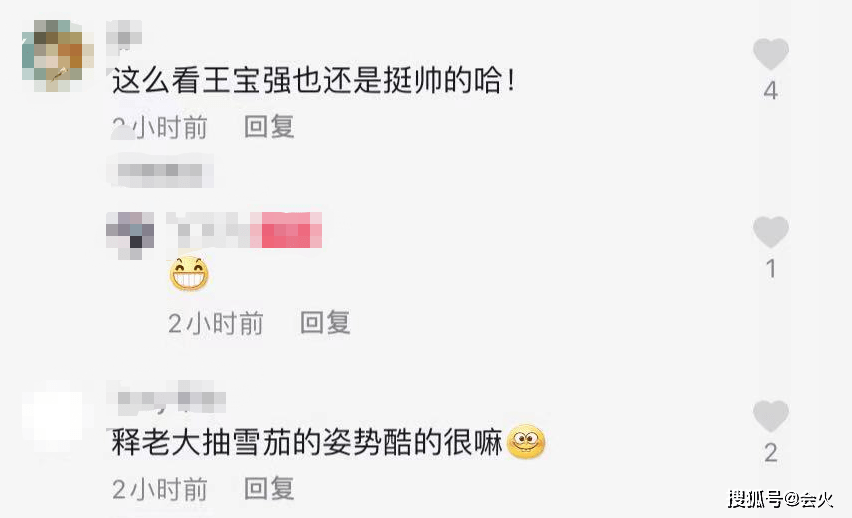Viewport: 852px width, 518px height.
Task: Open the white blurred avatar of 释老大 commenter
Action: pos(53,415)
